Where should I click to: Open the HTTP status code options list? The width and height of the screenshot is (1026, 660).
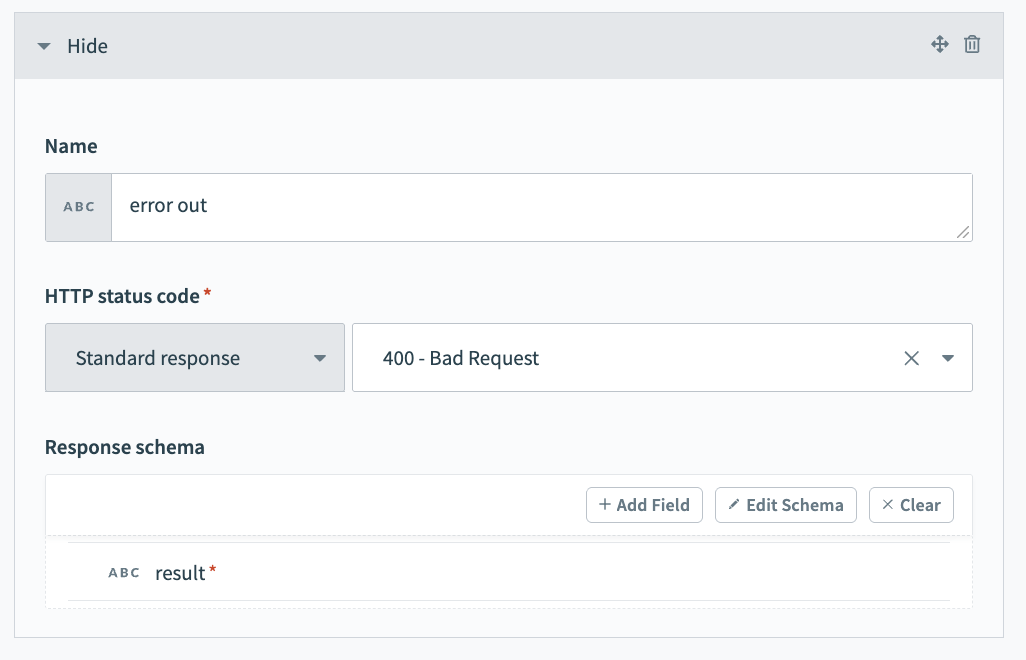(x=947, y=357)
